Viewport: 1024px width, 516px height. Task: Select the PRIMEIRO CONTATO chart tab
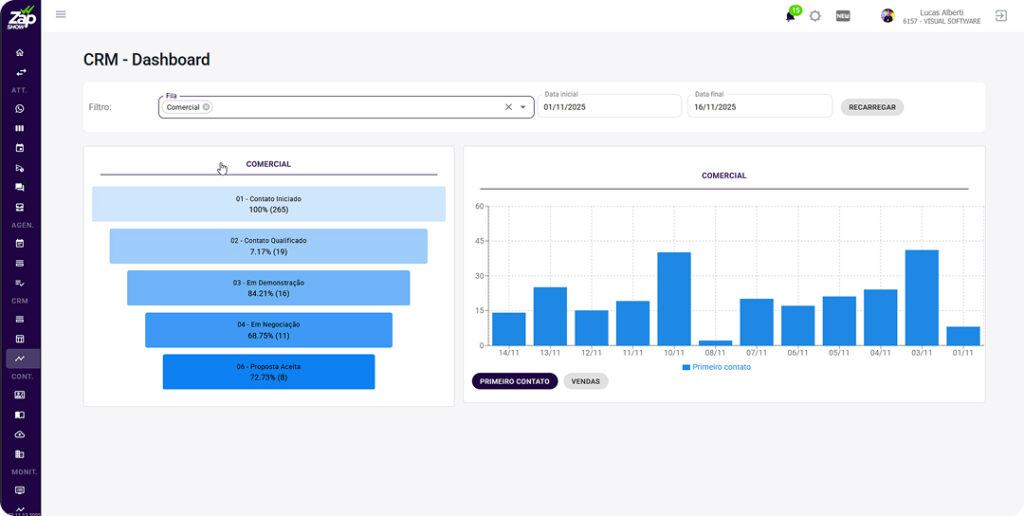pyautogui.click(x=514, y=381)
